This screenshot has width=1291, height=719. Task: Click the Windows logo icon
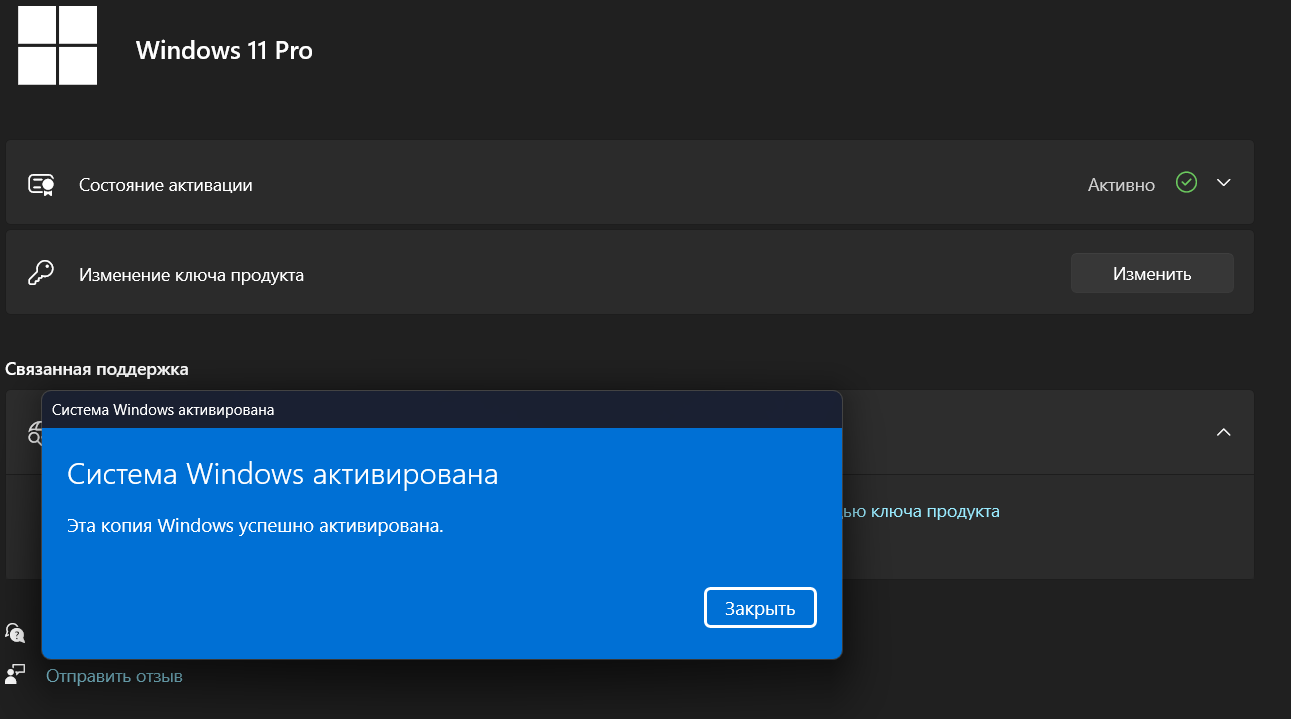(x=57, y=45)
